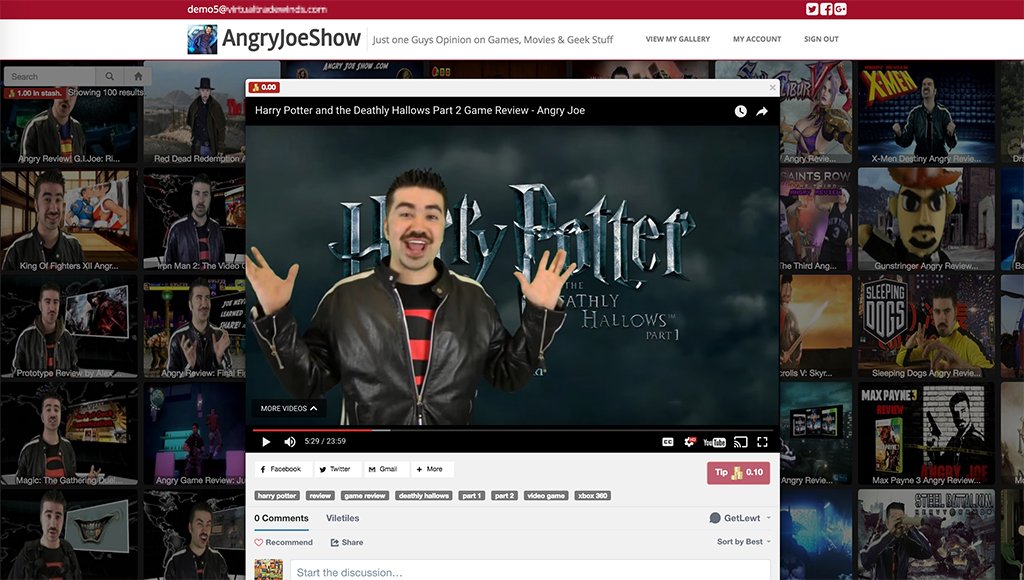Recommend this discussion
The image size is (1024, 580).
283,542
